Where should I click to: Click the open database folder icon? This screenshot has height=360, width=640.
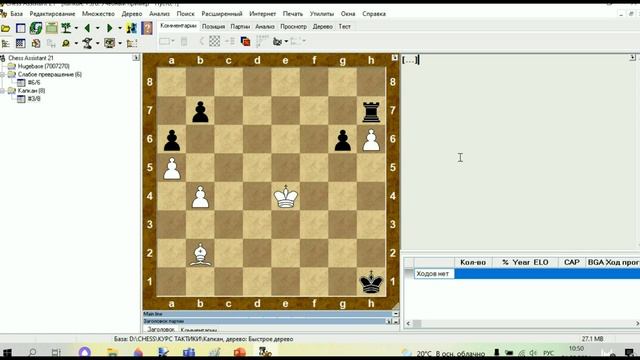6,28
